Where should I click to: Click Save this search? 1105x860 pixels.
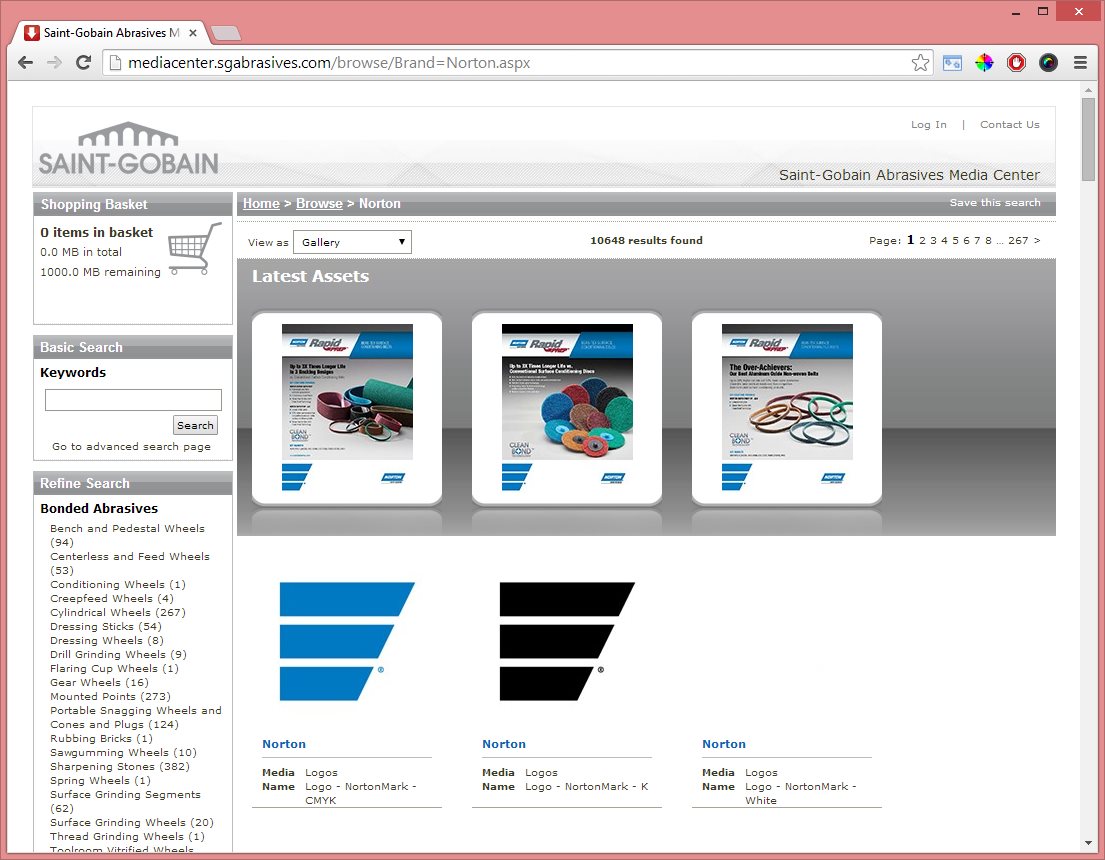(x=994, y=202)
